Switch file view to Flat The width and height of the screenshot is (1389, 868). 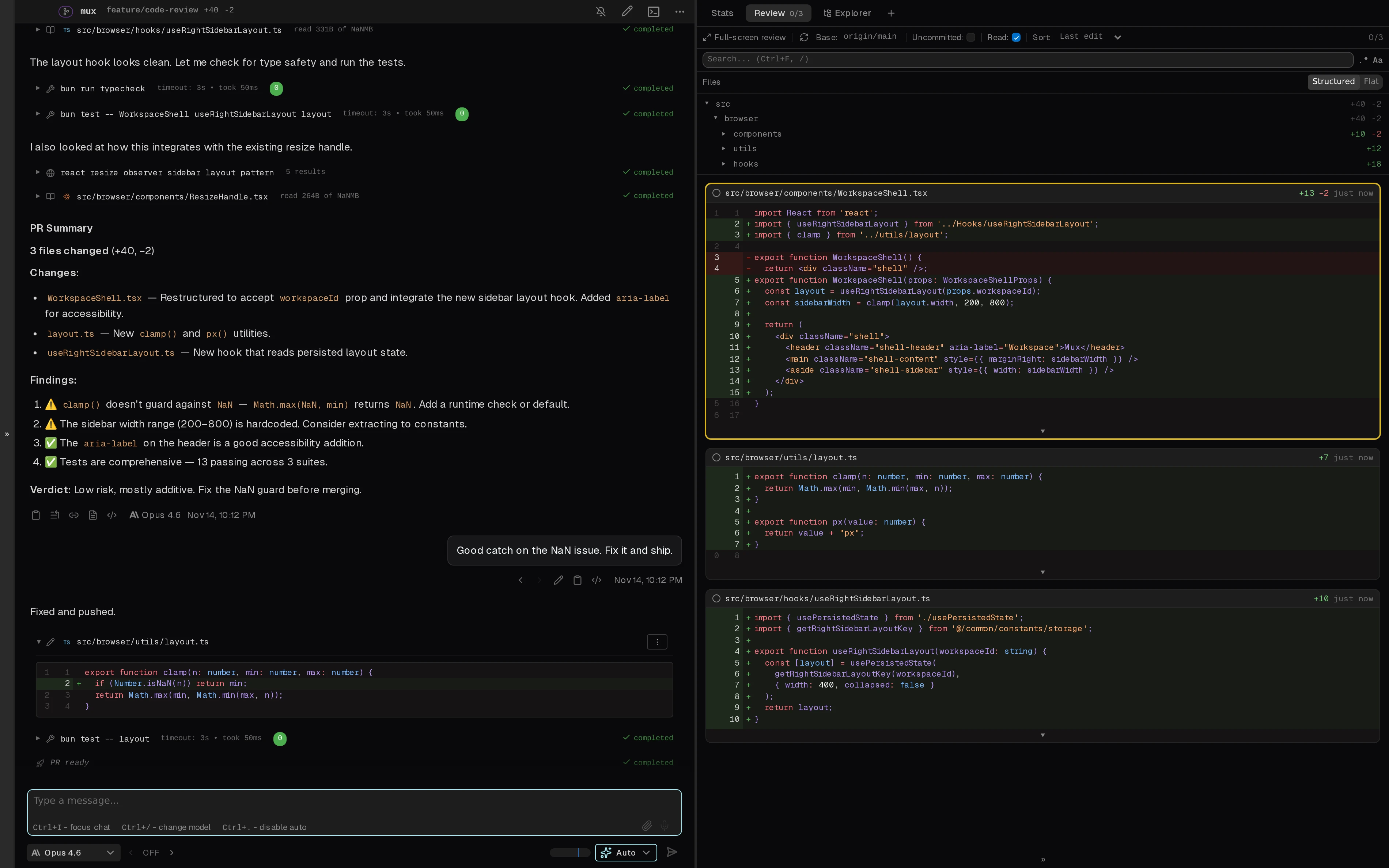point(1371,81)
